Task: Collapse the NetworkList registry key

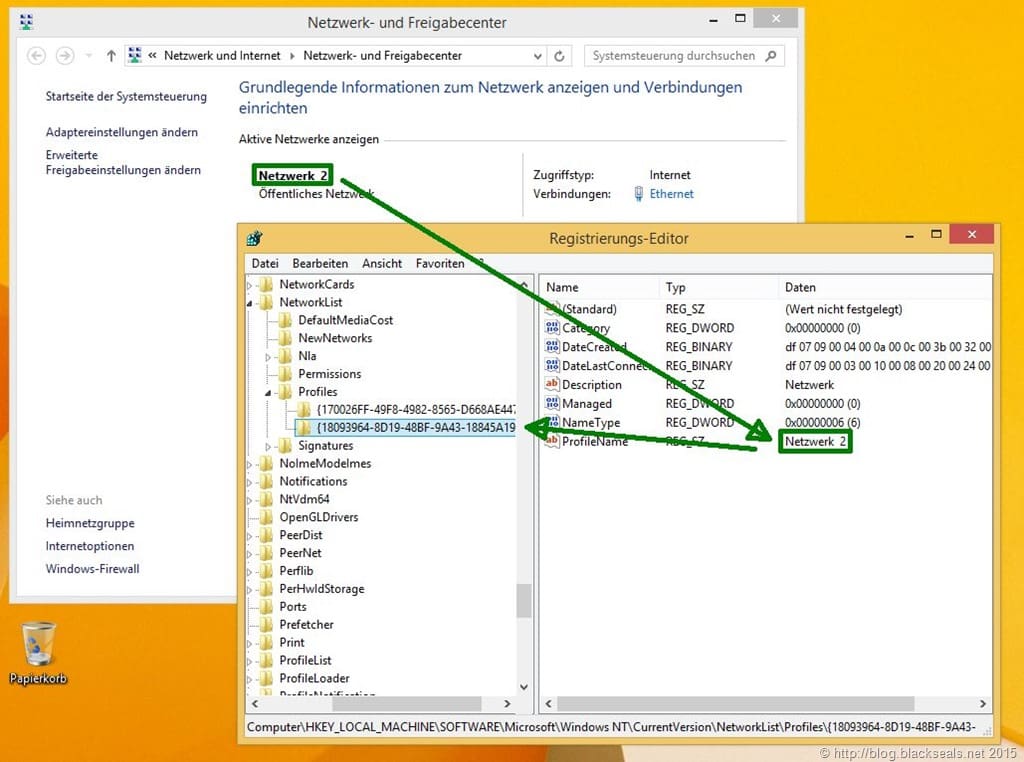Action: point(249,303)
